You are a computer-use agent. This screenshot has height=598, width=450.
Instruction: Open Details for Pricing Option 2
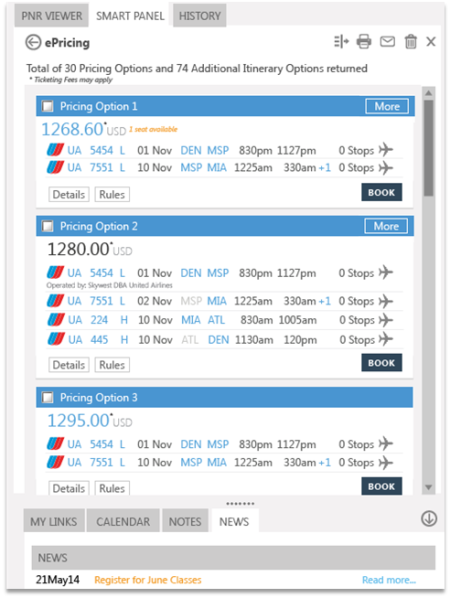[69, 365]
